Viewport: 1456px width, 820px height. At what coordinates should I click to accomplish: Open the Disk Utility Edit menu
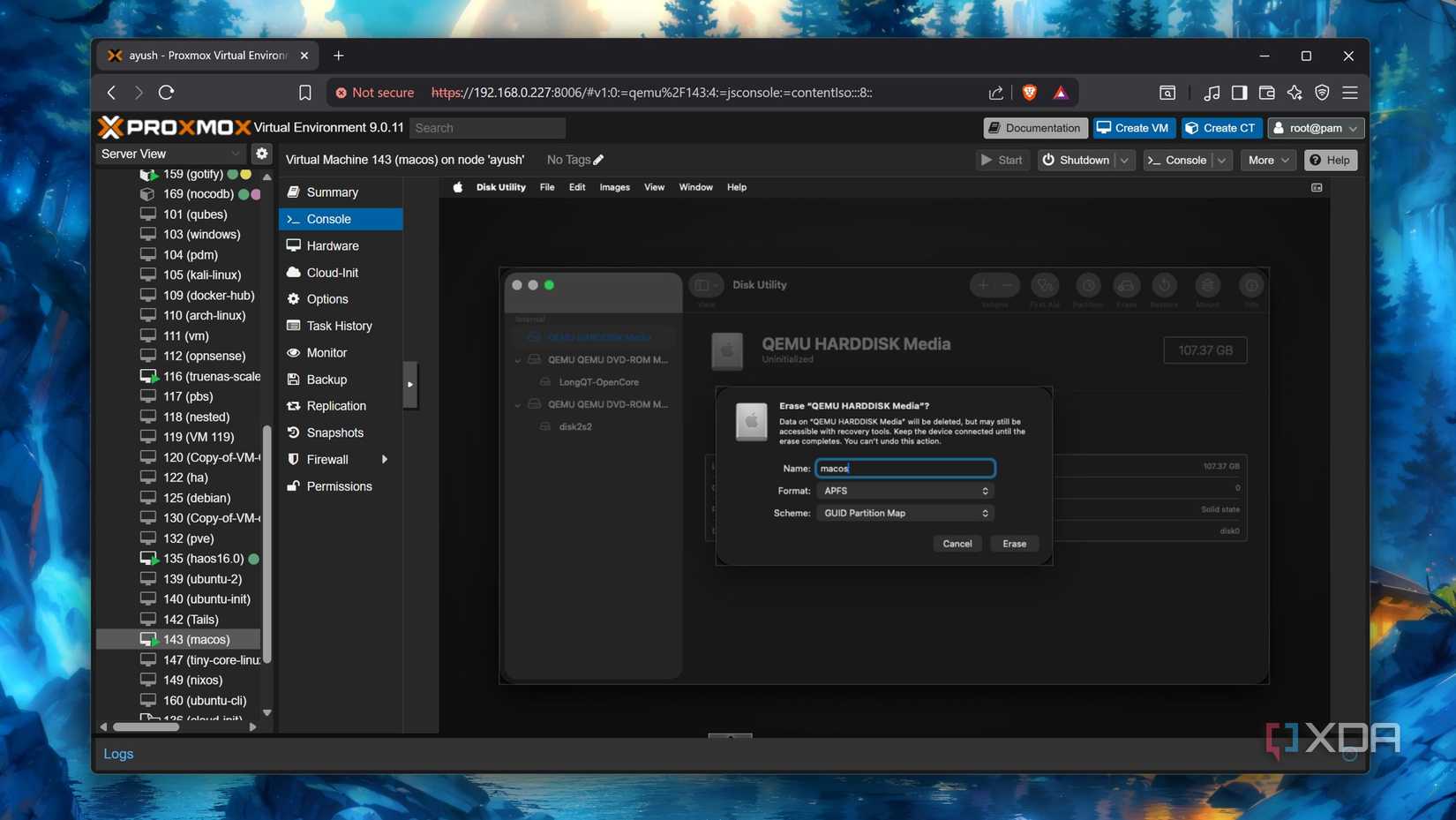click(x=577, y=187)
